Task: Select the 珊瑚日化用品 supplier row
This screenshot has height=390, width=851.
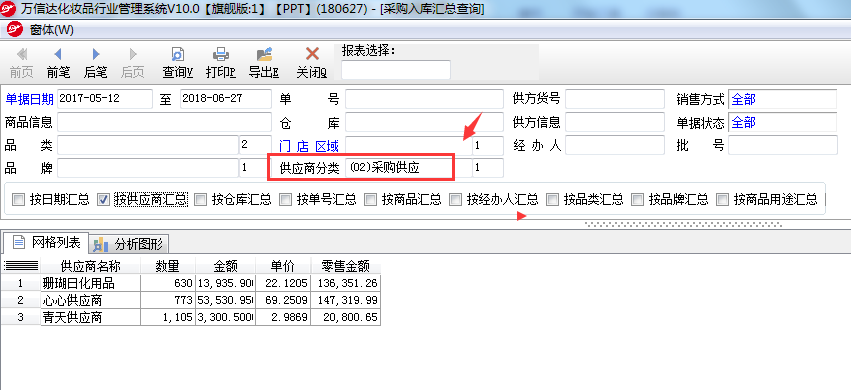Action: [90, 283]
